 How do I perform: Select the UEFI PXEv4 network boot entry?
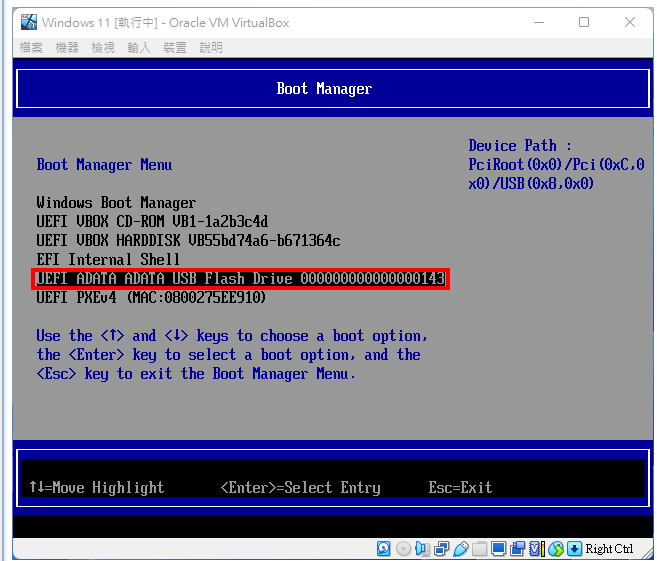151,297
